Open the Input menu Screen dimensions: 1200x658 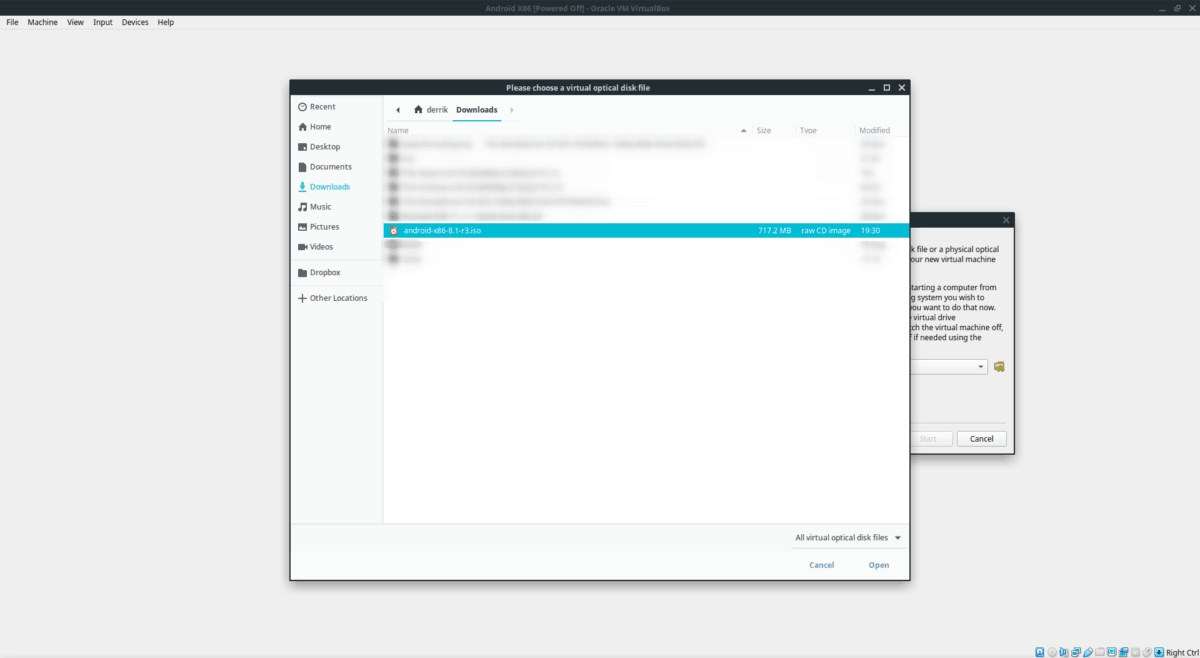point(103,22)
